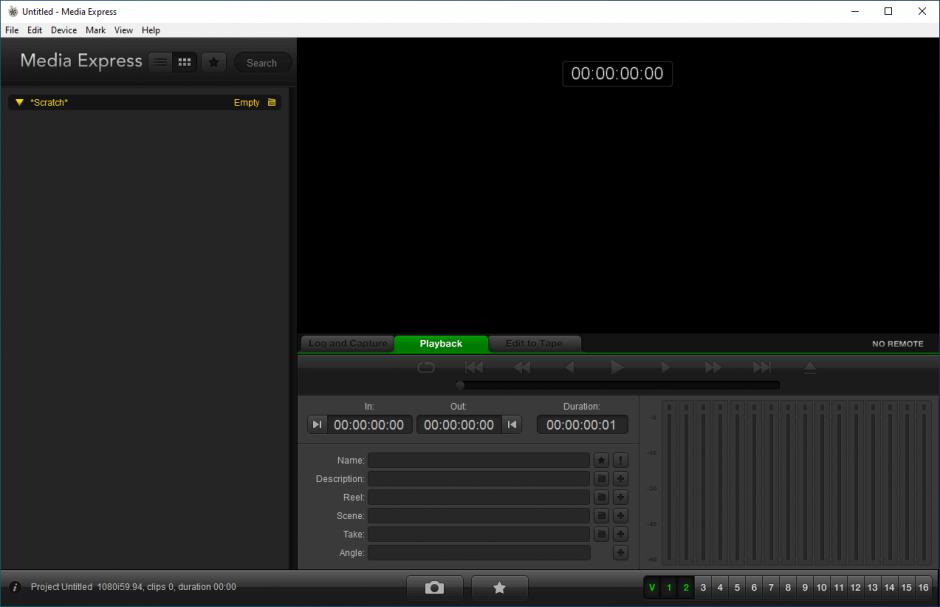Viewport: 940px width, 607px height.
Task: Click the mark In point button
Action: [317, 425]
